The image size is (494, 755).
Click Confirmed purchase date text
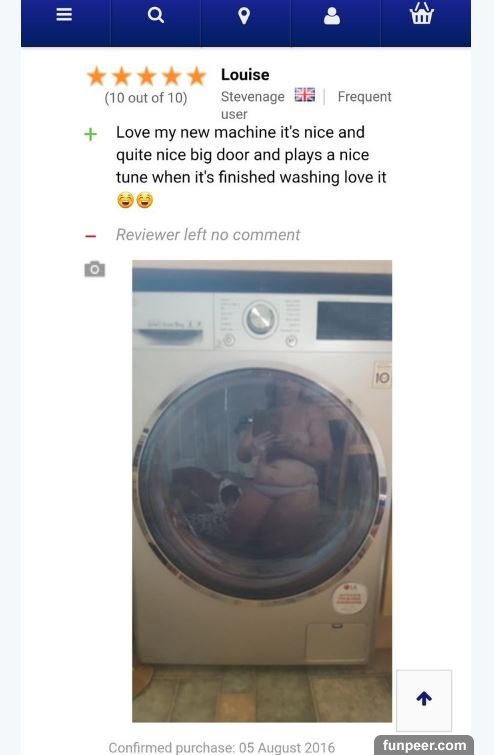click(221, 747)
